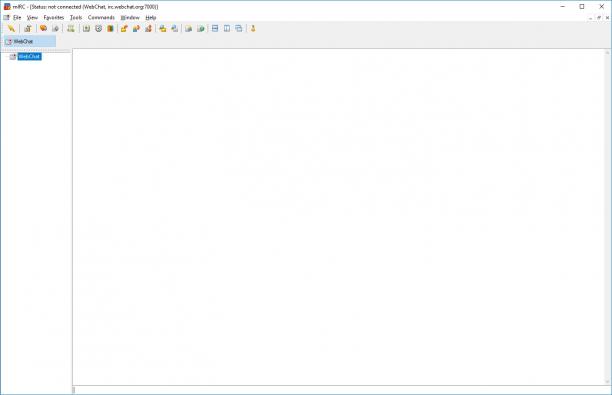Click the DCC Chat toolbar icon

pyautogui.click(x=136, y=28)
